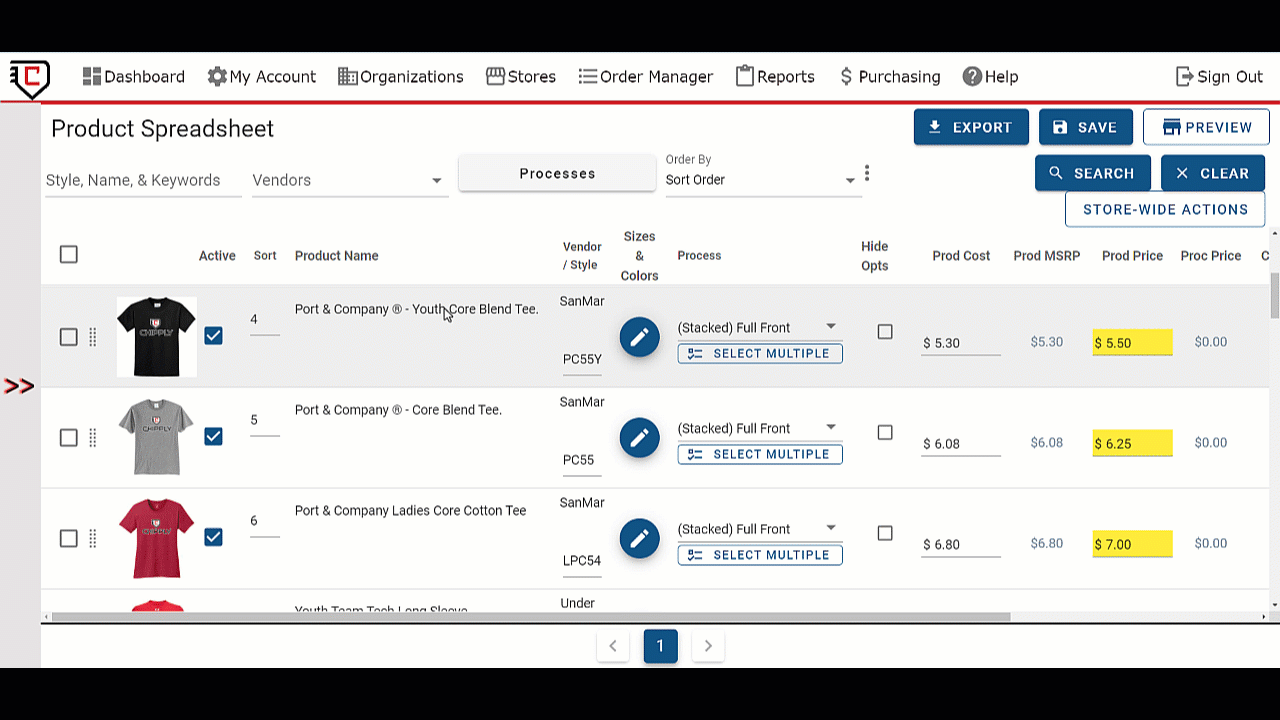Open the three-dot more options menu
Viewport: 1280px width, 720px height.
point(867,173)
